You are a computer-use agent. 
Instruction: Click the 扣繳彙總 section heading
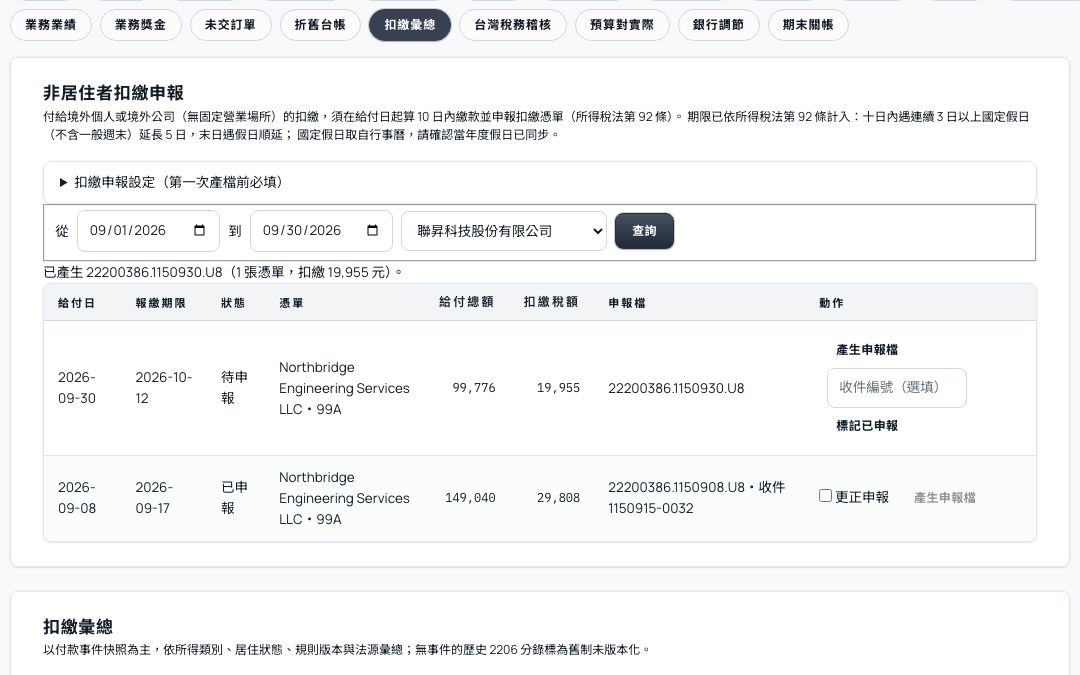coord(78,627)
